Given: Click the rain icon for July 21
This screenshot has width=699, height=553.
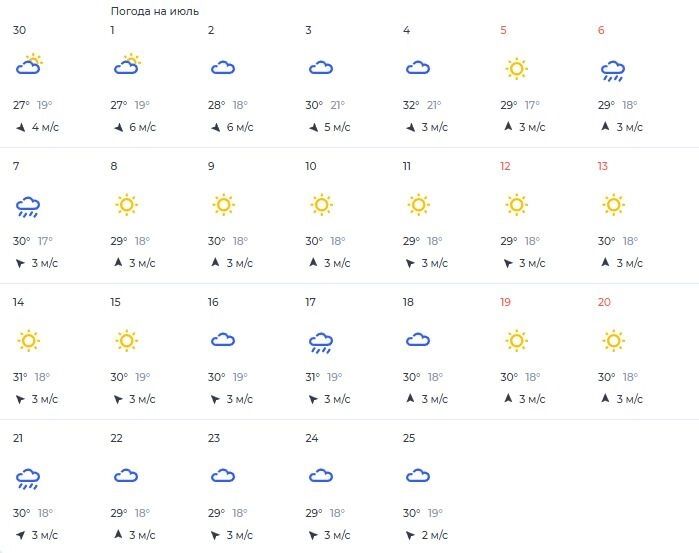Looking at the screenshot, I should point(28,478).
